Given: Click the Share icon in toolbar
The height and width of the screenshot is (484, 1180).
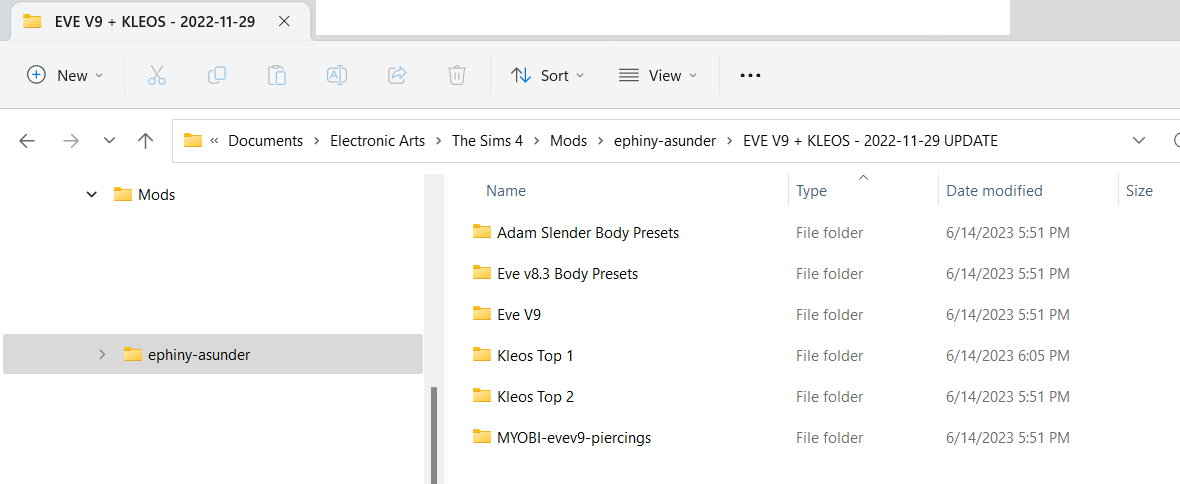Looking at the screenshot, I should point(397,75).
